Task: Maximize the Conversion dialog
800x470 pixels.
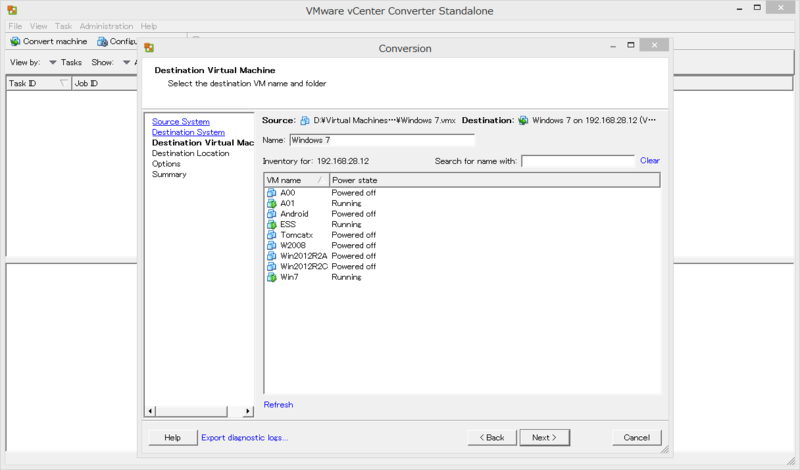Action: [631, 45]
